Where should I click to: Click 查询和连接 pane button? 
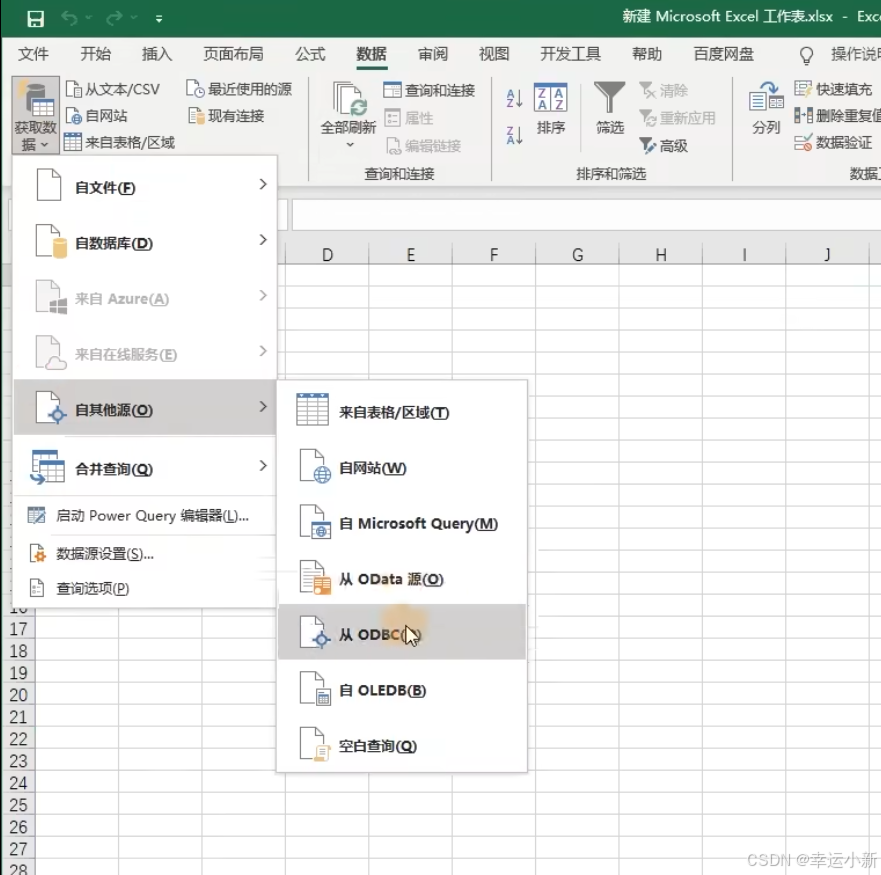[429, 90]
